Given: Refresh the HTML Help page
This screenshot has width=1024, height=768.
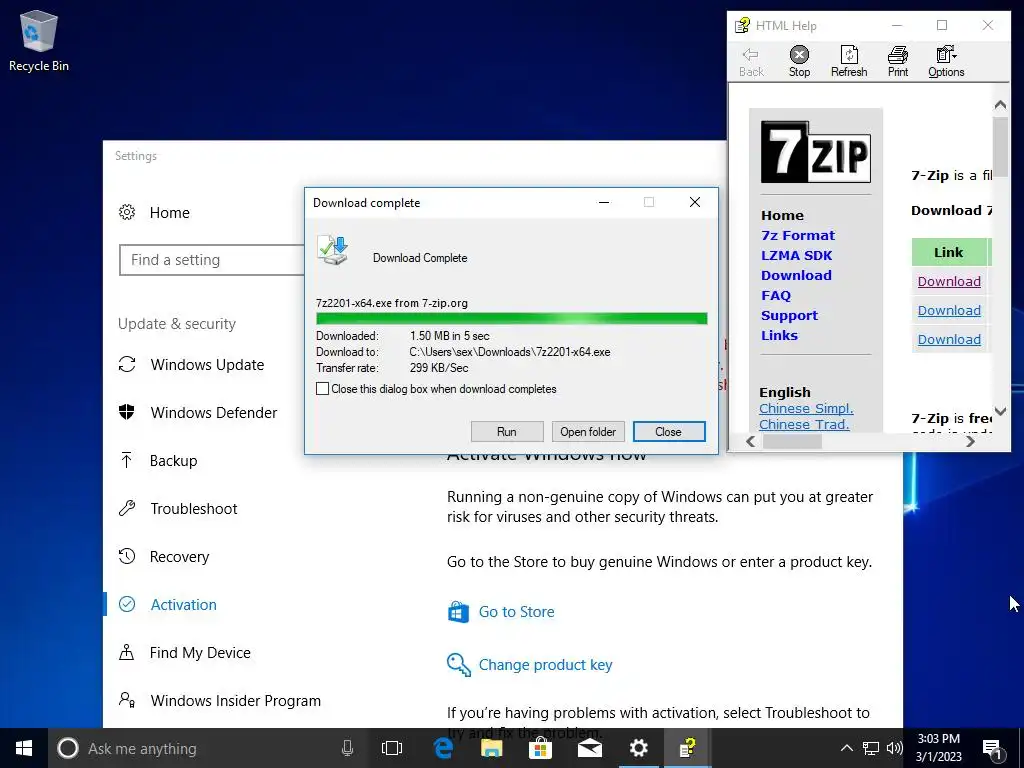Looking at the screenshot, I should click(x=849, y=61).
